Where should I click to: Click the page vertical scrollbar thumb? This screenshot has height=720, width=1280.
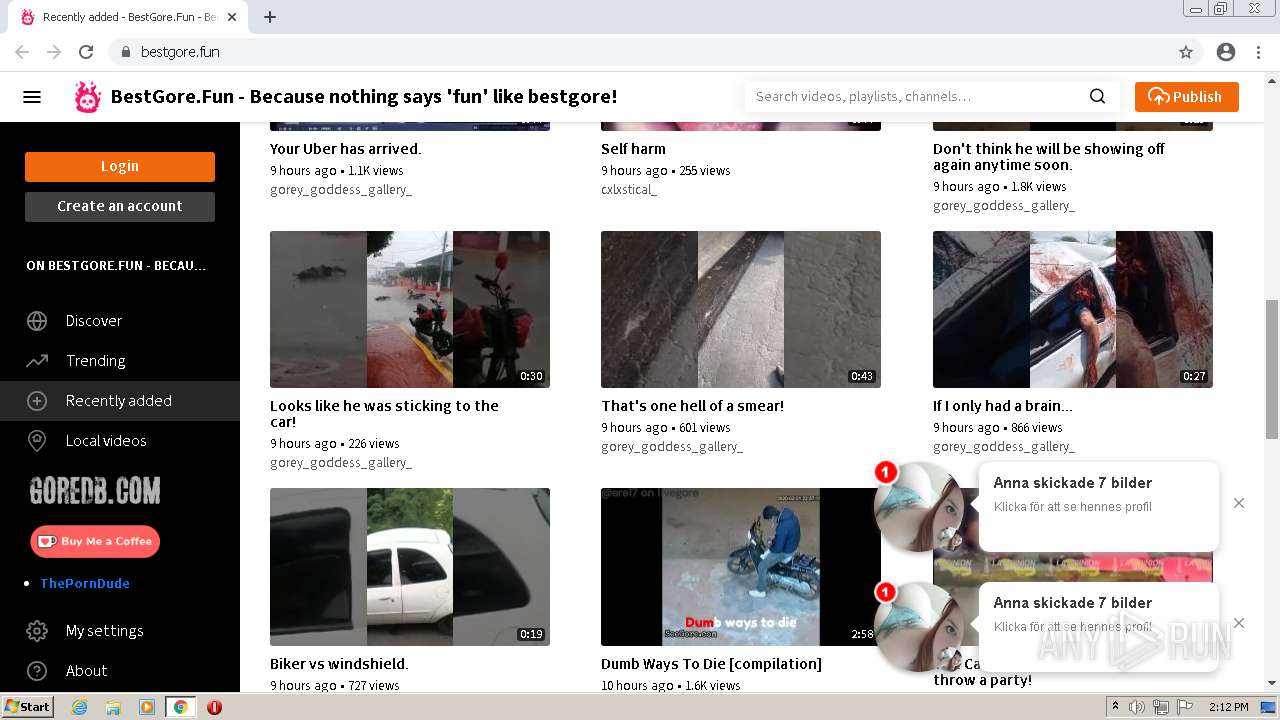1272,368
